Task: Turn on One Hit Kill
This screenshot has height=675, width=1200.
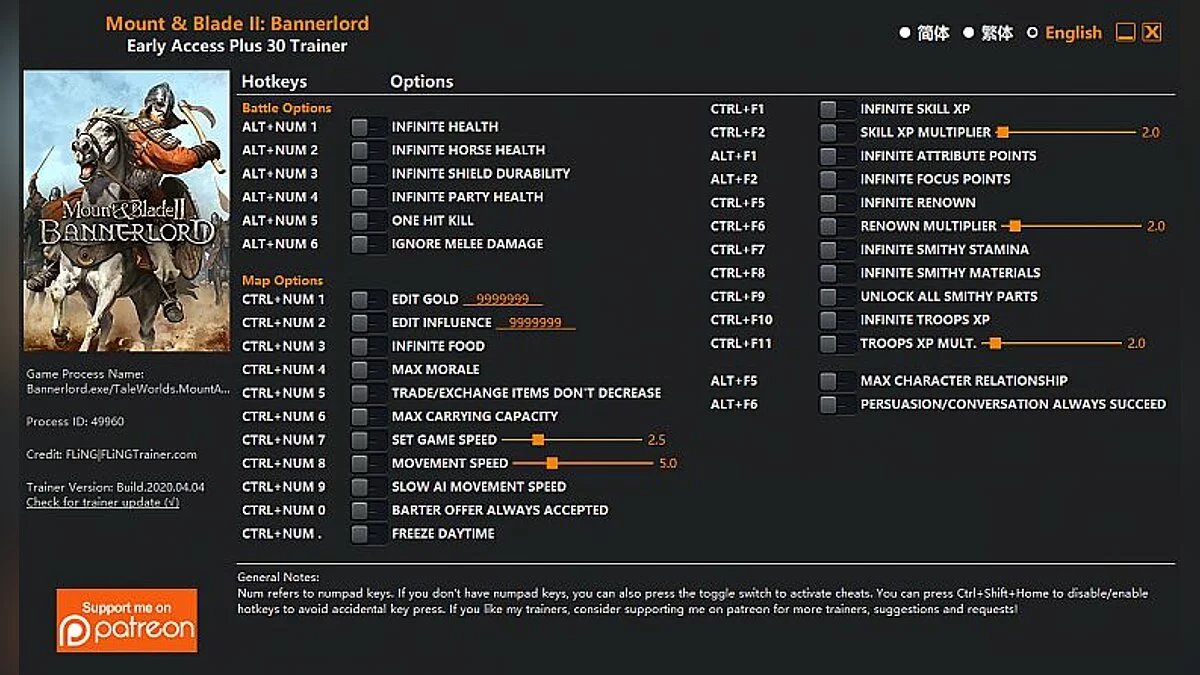Action: 368,220
